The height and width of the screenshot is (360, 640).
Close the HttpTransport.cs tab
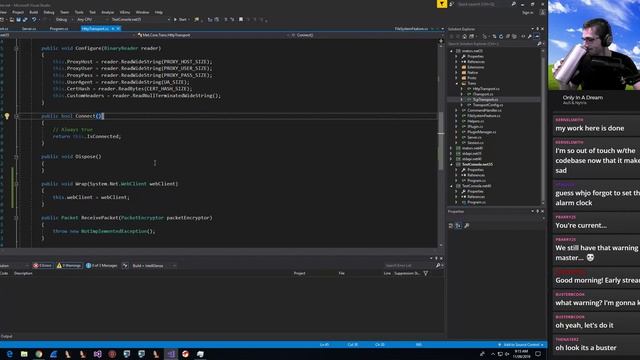coord(118,29)
